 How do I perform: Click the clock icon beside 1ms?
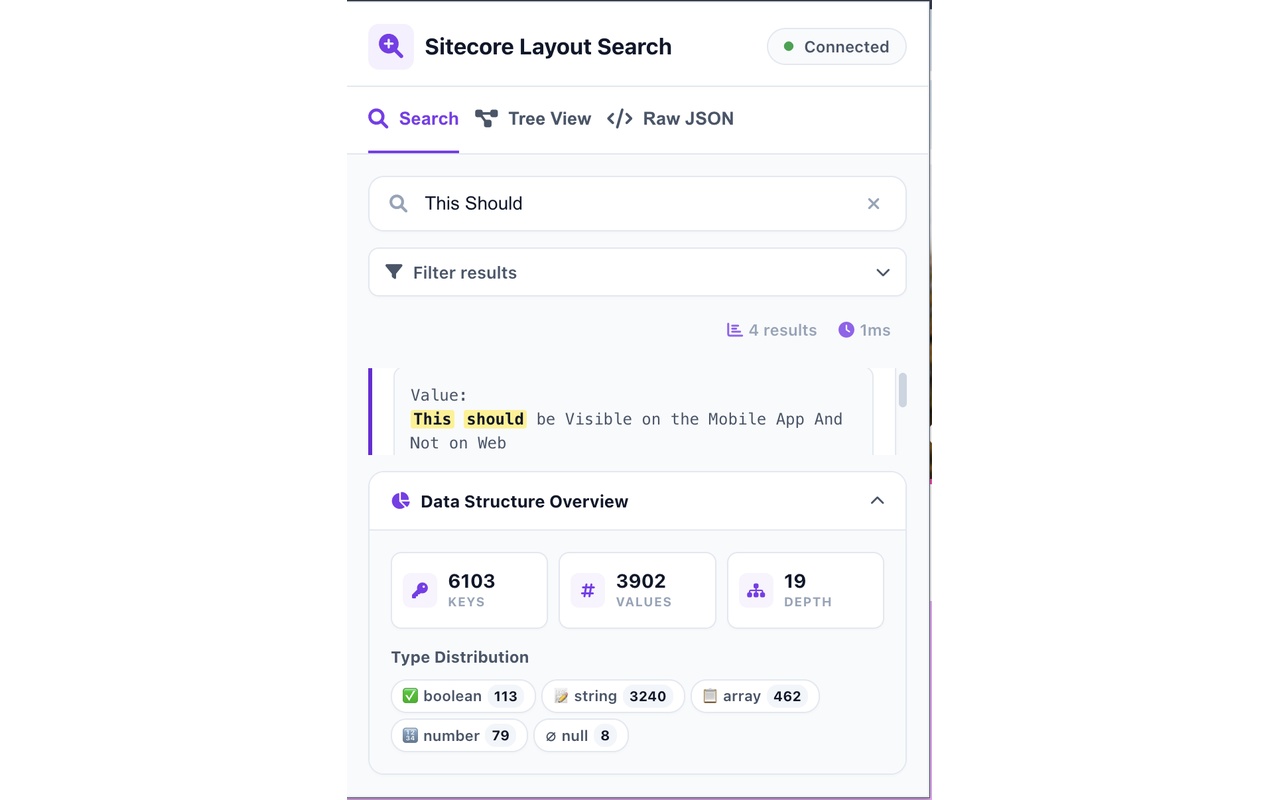[846, 330]
